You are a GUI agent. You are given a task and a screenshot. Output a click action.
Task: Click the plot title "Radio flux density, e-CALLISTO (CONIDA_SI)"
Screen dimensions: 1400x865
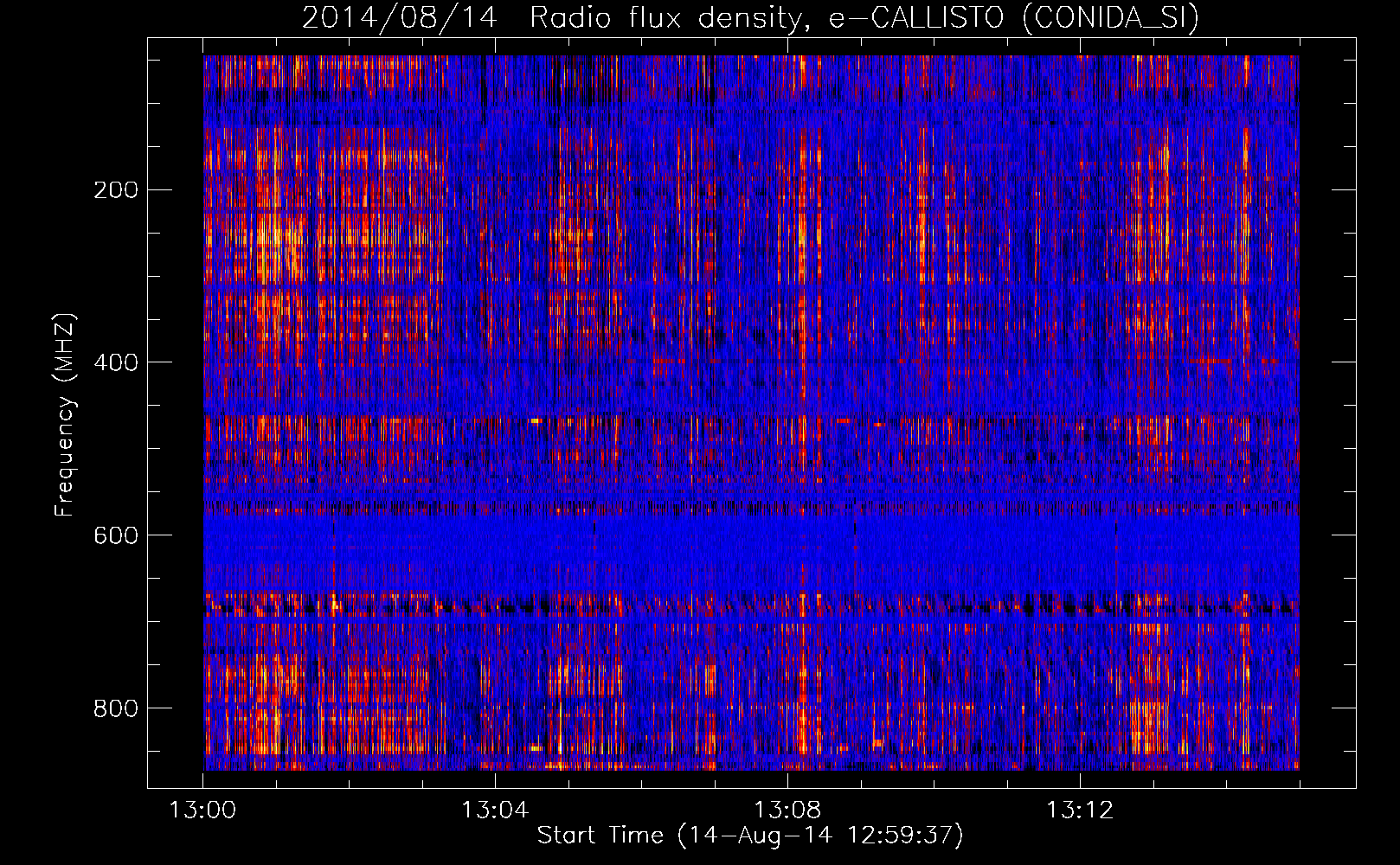click(x=864, y=17)
